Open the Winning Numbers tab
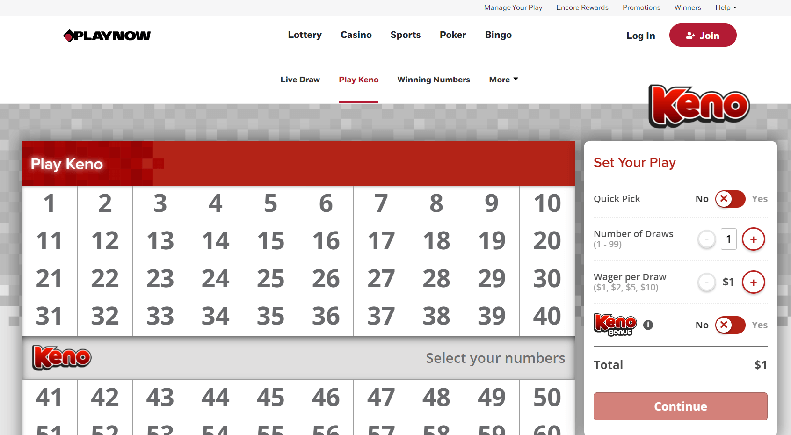This screenshot has width=791, height=435. pyautogui.click(x=434, y=79)
